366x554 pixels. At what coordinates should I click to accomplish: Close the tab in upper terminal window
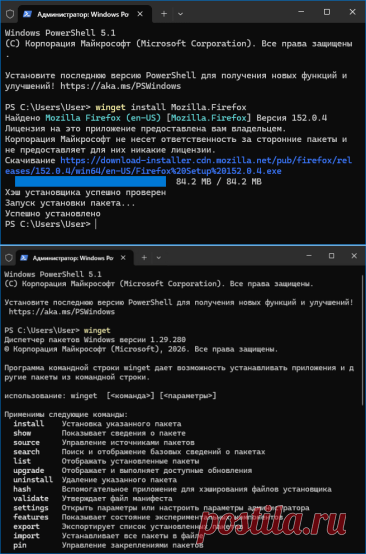point(140,14)
